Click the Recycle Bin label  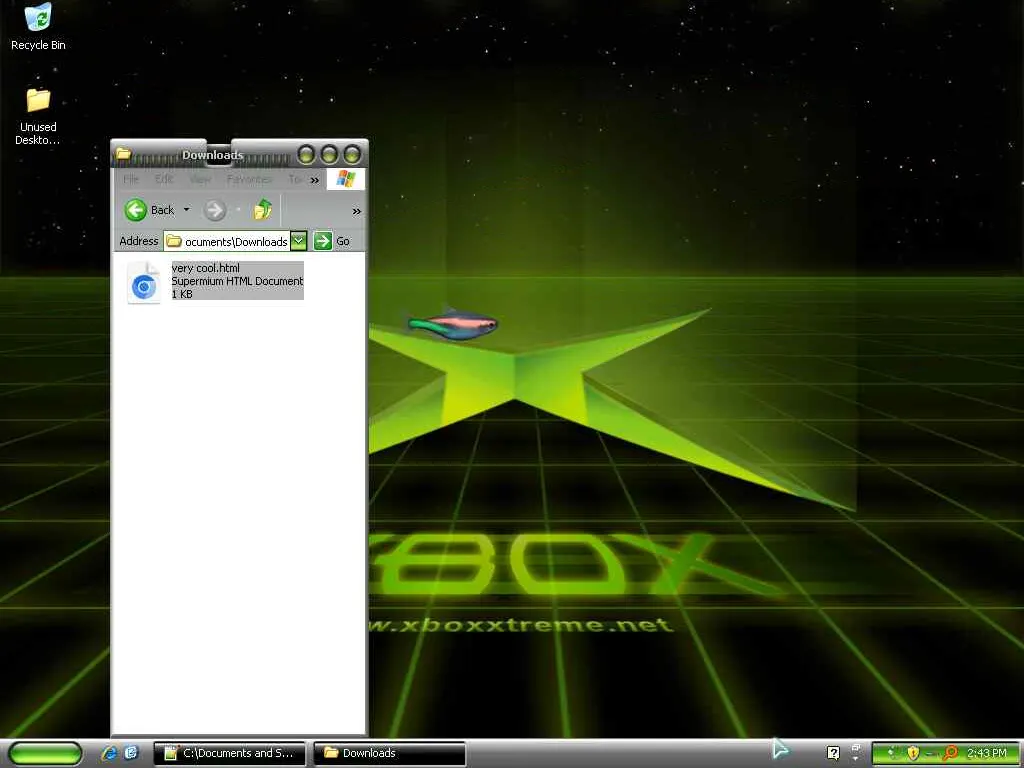pos(38,45)
